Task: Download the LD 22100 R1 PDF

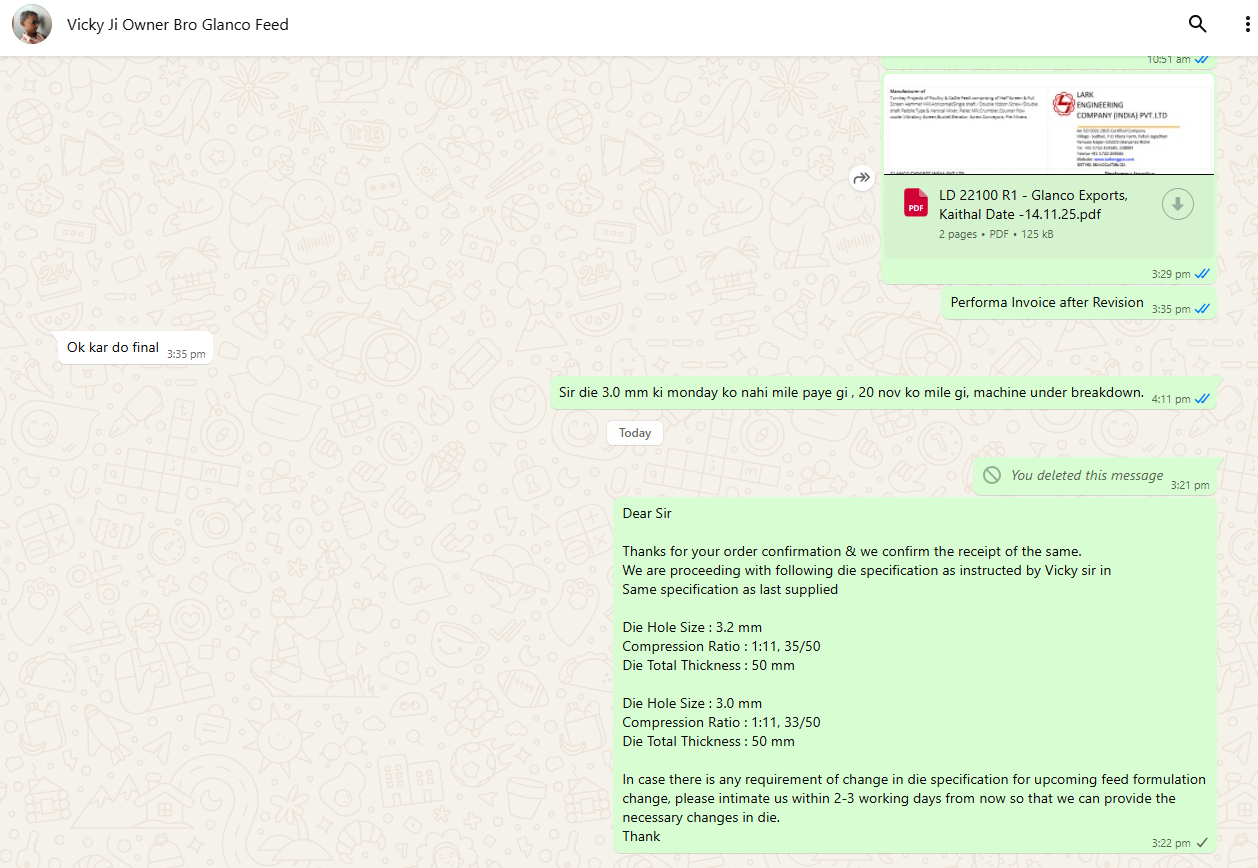Action: pos(1178,204)
